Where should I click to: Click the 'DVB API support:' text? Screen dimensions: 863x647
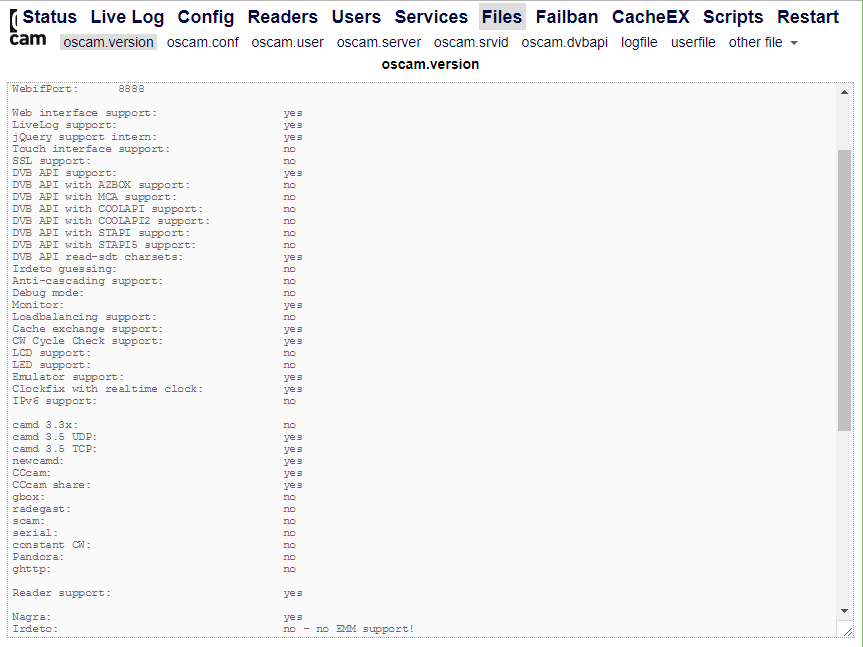coord(65,173)
